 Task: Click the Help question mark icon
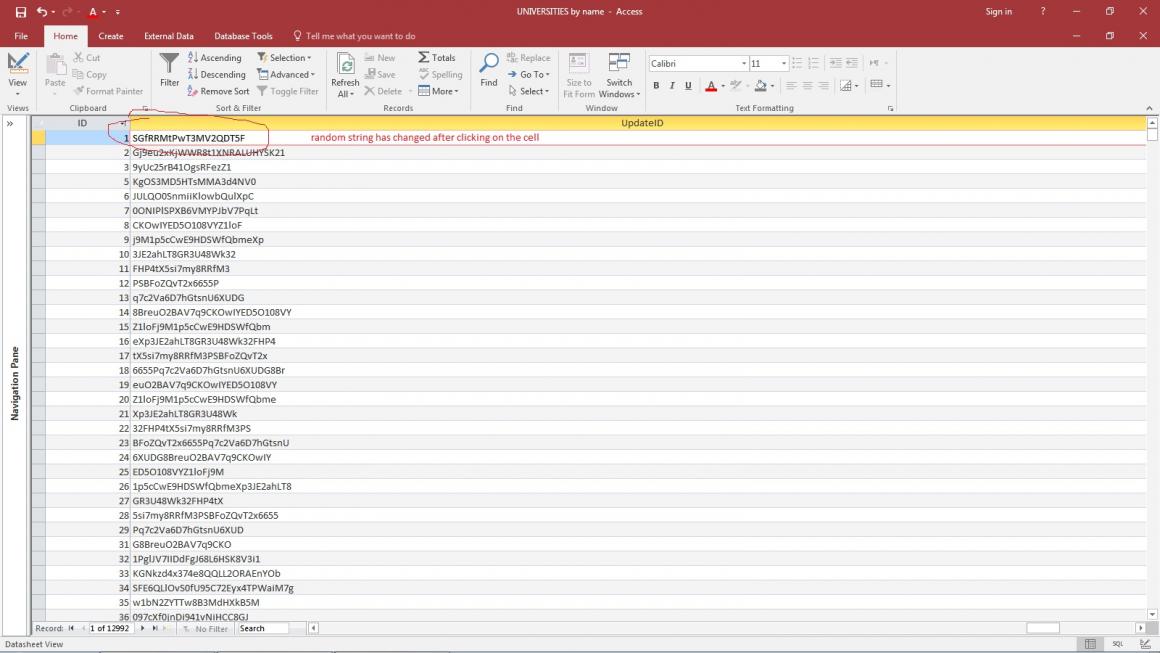[x=1043, y=12]
